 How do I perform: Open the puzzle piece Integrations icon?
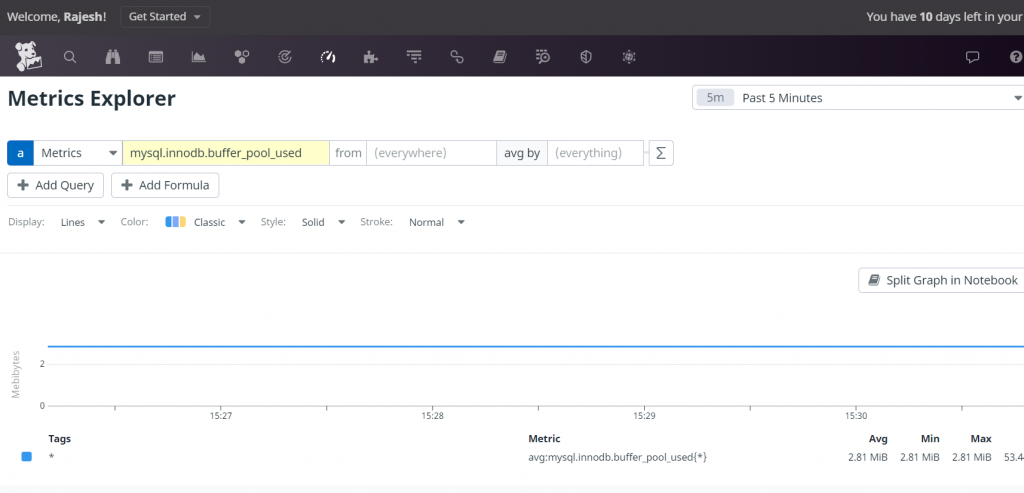pos(371,57)
